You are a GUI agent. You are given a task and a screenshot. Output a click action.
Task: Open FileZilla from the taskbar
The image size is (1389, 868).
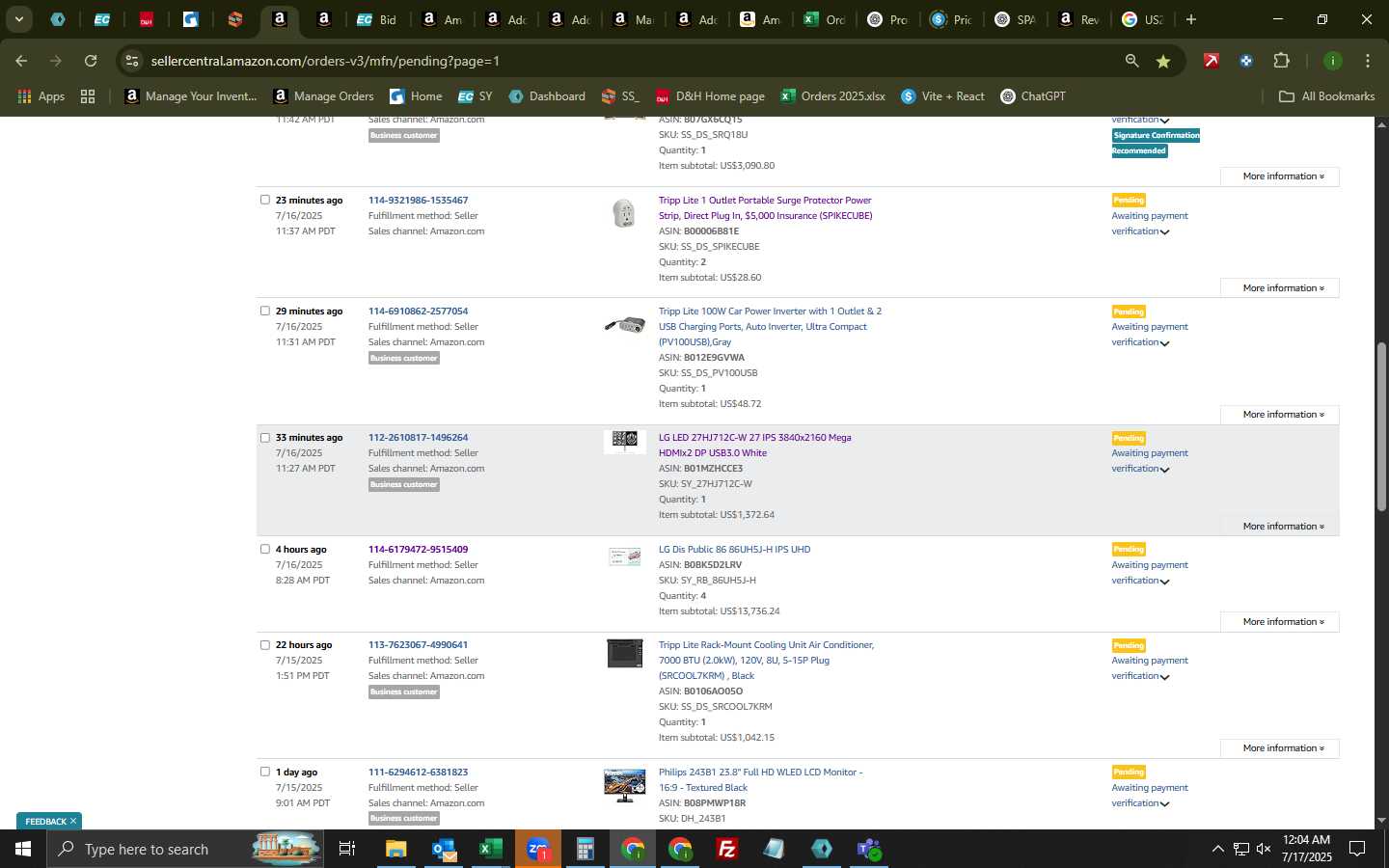pos(727,849)
